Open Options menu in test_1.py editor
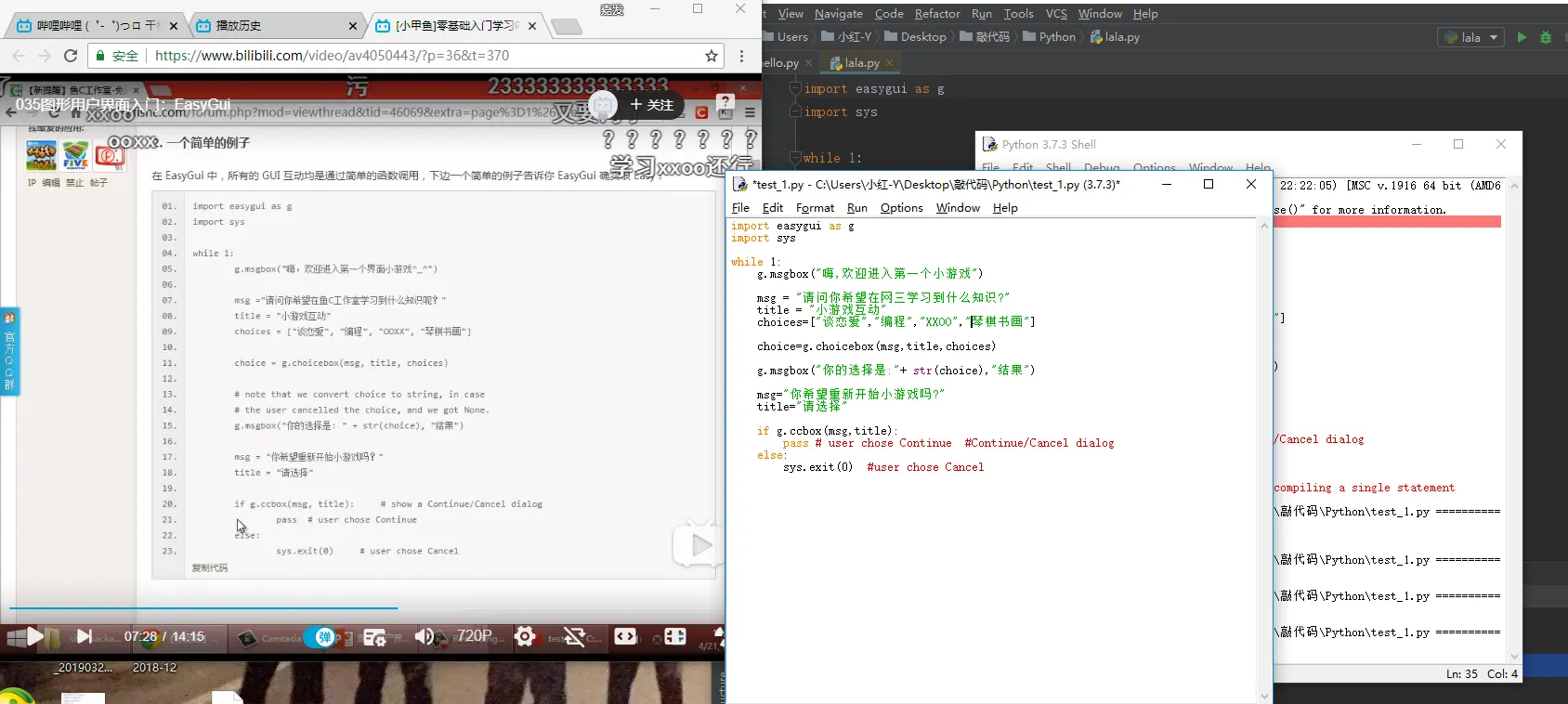1568x704 pixels. pos(901,208)
